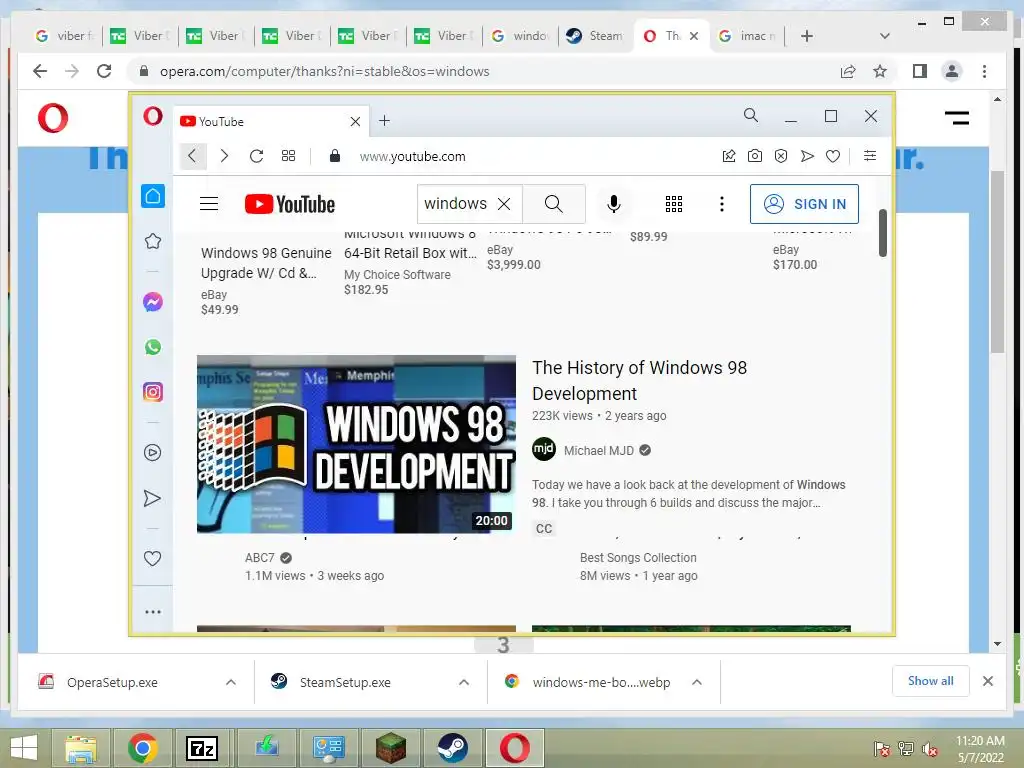The height and width of the screenshot is (768, 1024).
Task: Click Opera ad blocker shield icon
Action: tap(781, 156)
